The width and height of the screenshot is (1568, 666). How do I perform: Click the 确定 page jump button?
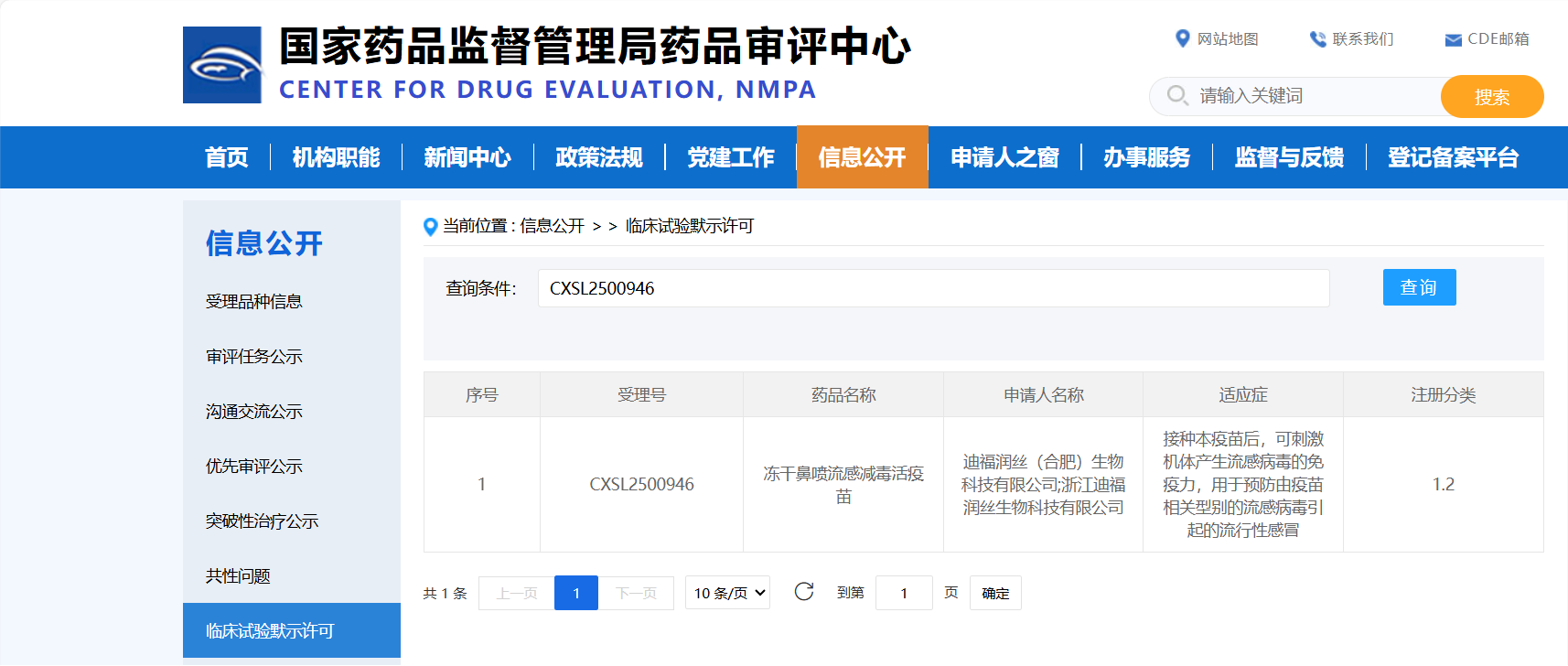(x=995, y=593)
